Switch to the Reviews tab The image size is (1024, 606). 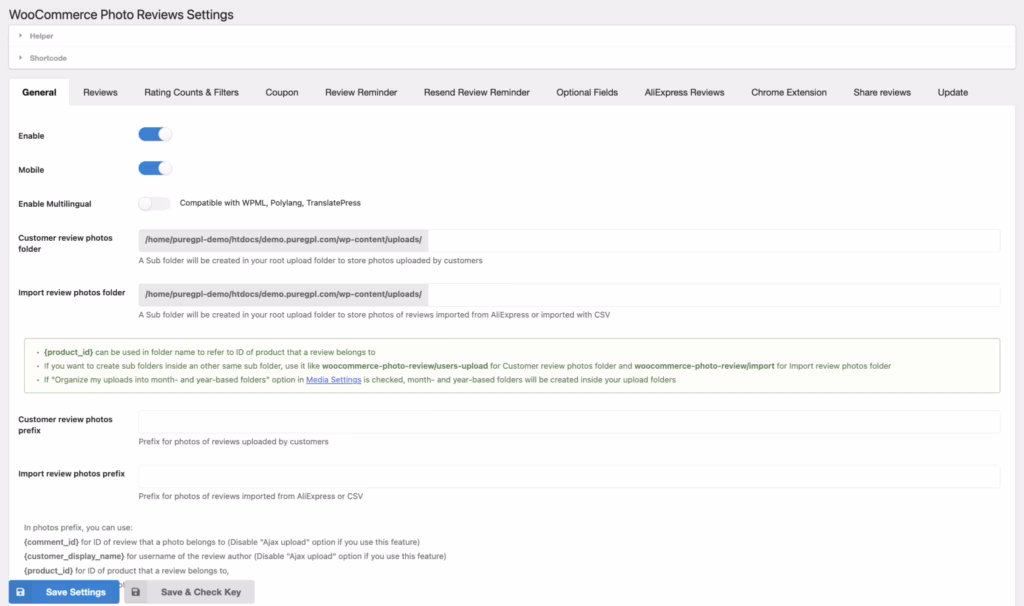100,92
